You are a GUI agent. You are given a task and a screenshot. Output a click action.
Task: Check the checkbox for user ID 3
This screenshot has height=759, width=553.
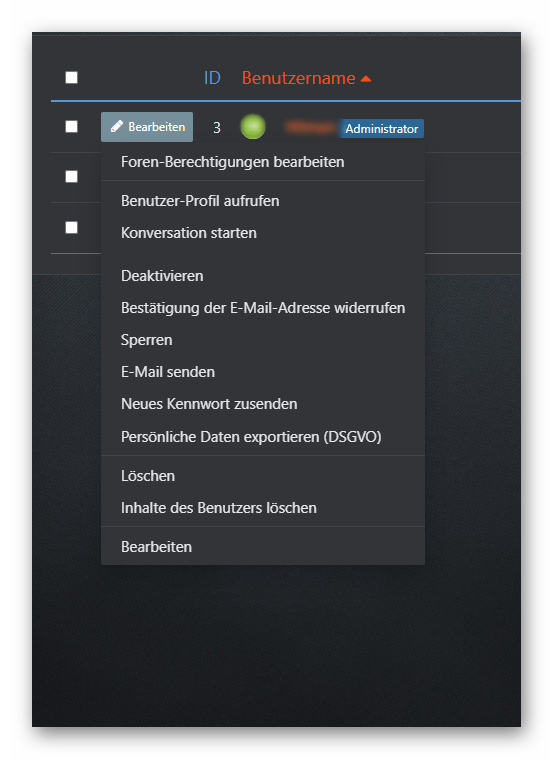coord(72,126)
